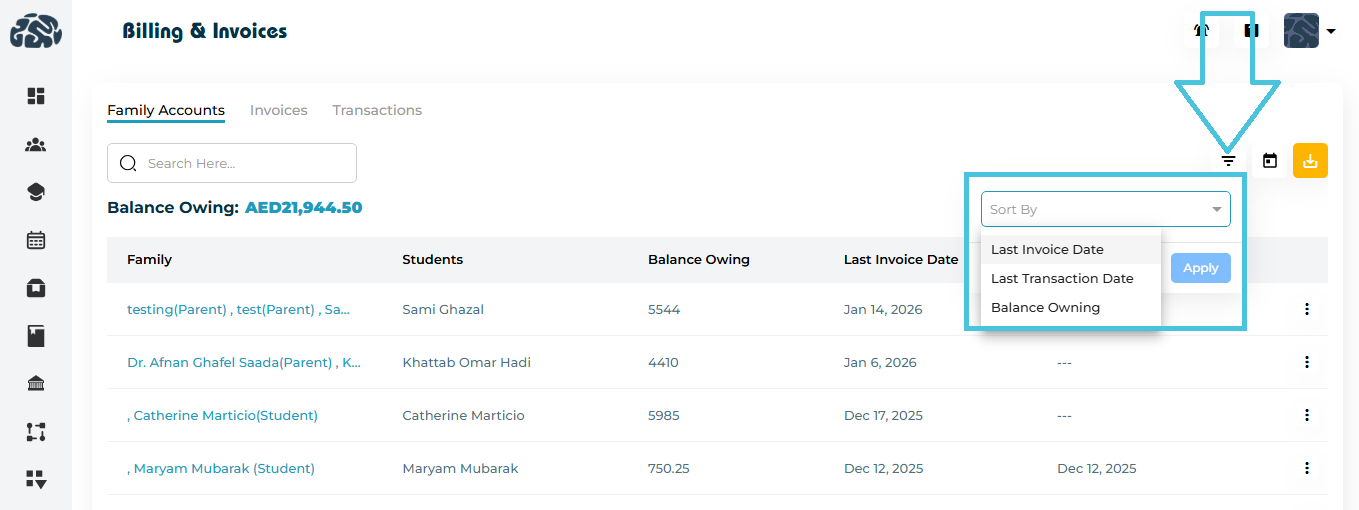Screen dimensions: 1359x510
Task: Open row options for Maryam Mubarak
Action: point(1306,468)
